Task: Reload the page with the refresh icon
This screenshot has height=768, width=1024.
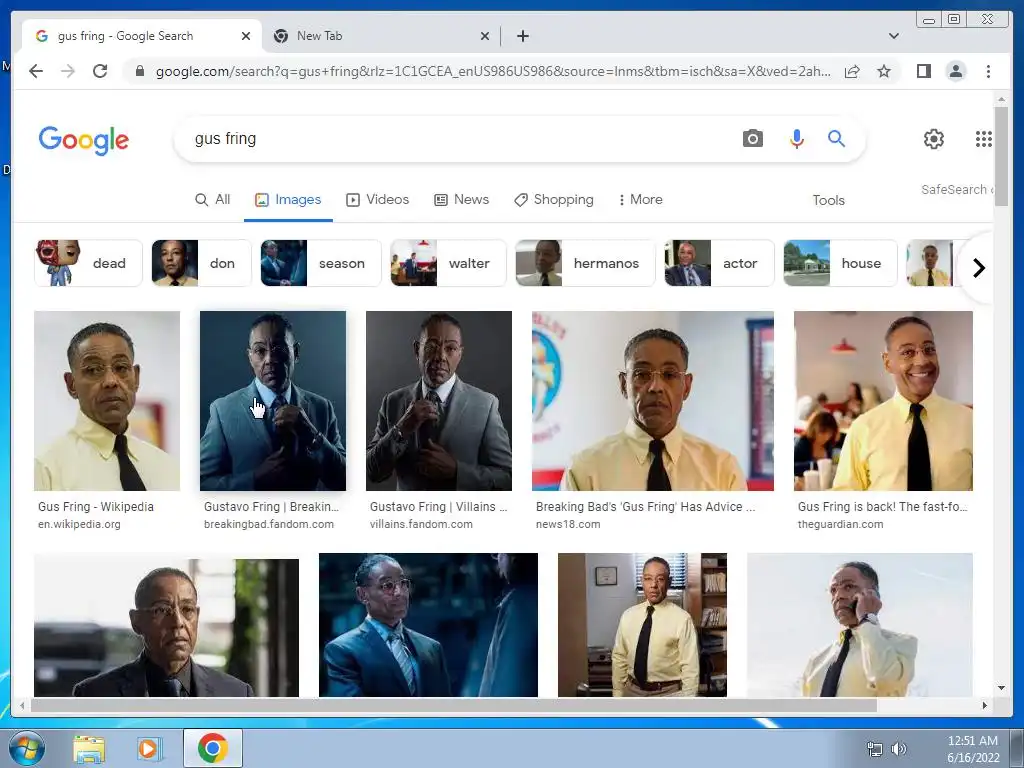Action: tap(100, 71)
